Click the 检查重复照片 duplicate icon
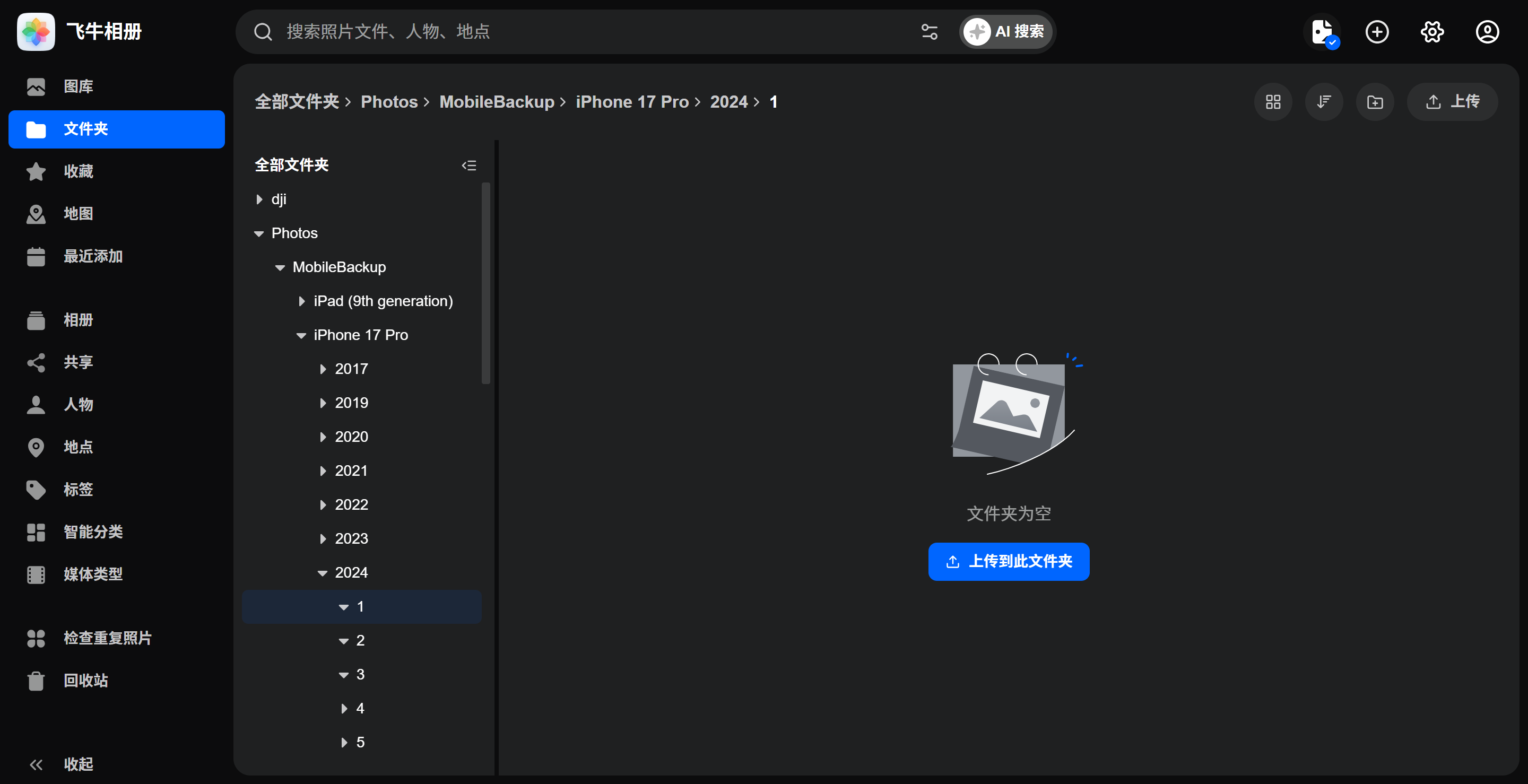Screen dimensions: 1528x784 [x=36, y=638]
